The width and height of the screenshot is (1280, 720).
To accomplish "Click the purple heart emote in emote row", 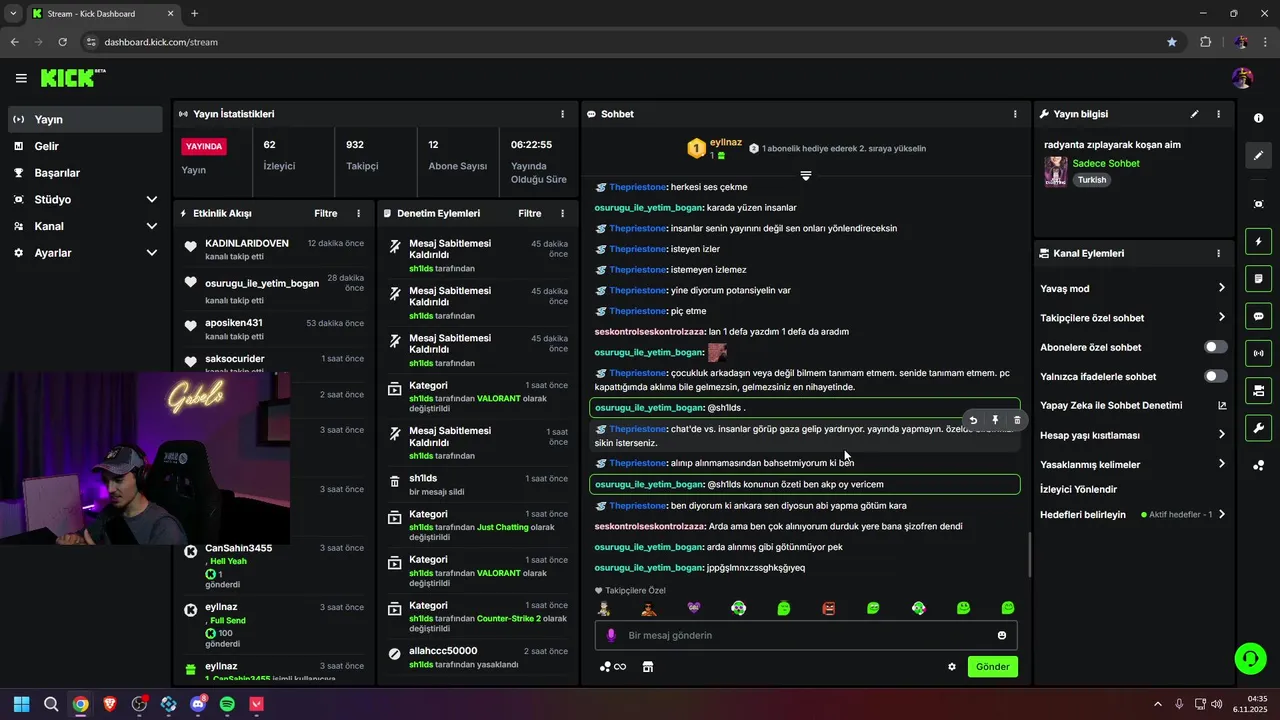I will click(694, 608).
